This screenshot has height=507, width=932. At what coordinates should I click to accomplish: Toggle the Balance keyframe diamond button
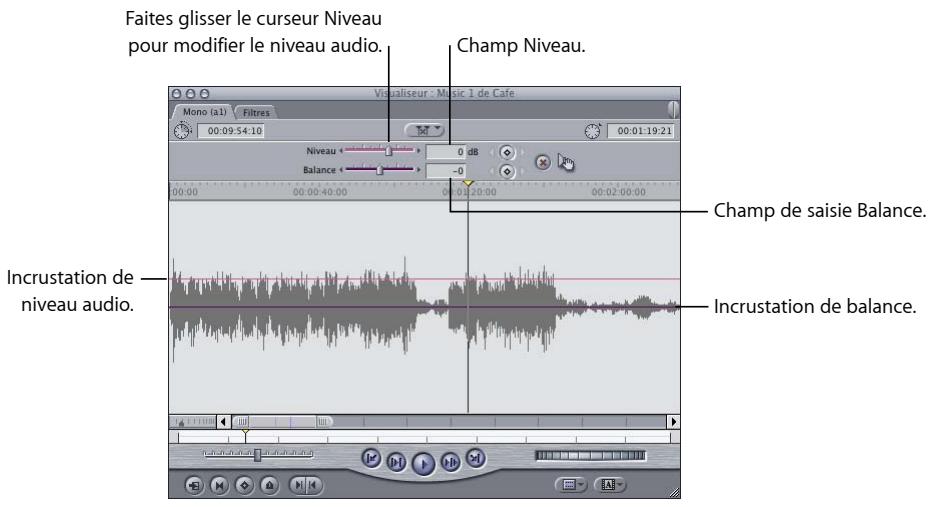click(506, 171)
